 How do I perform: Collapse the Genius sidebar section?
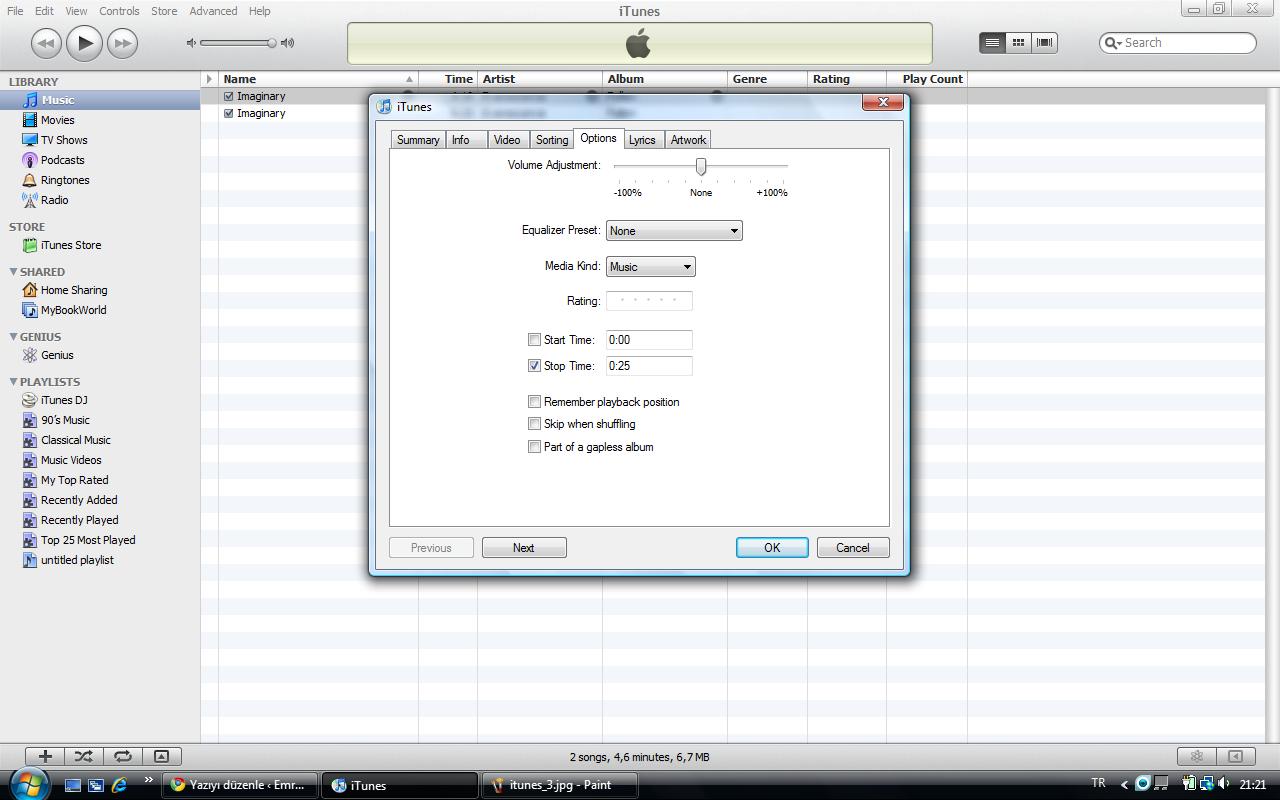pyautogui.click(x=13, y=337)
